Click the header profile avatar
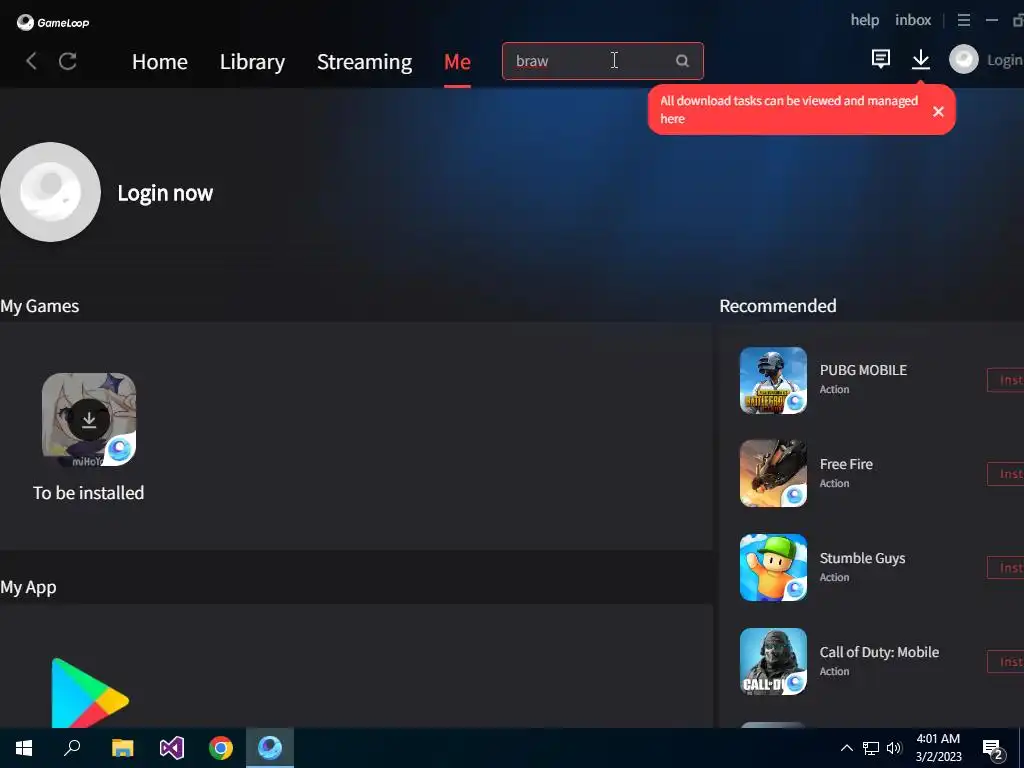Image resolution: width=1024 pixels, height=768 pixels. point(963,59)
